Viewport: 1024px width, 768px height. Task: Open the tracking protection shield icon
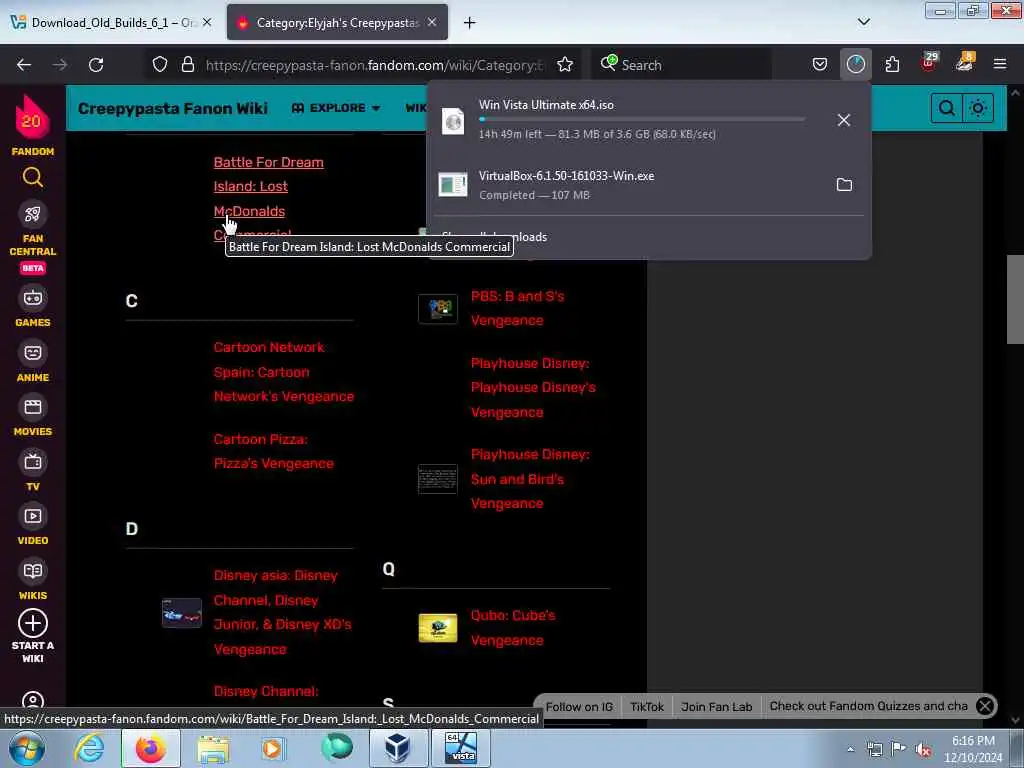160,65
